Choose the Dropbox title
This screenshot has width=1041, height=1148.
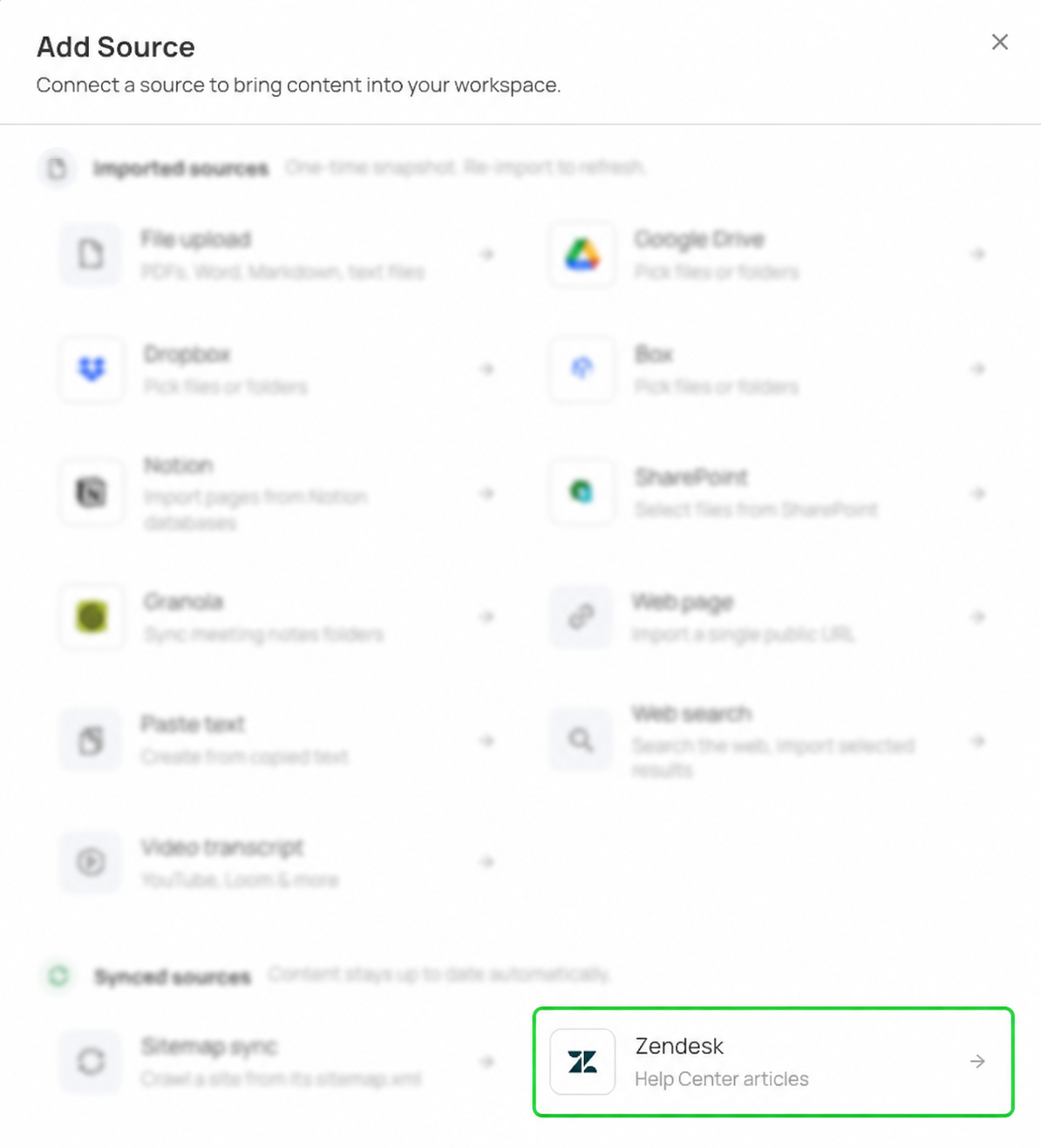tap(187, 354)
